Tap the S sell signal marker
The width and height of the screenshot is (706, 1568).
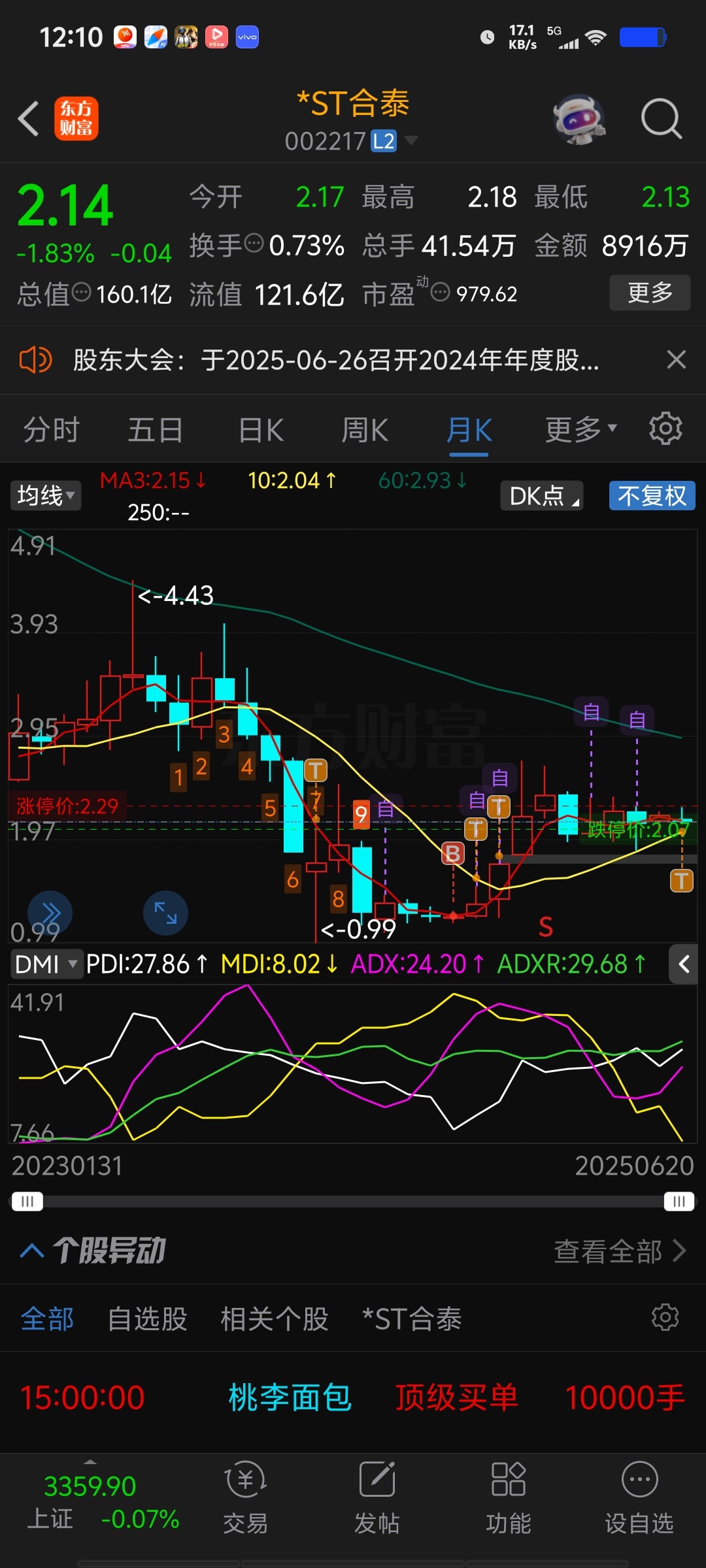point(546,926)
